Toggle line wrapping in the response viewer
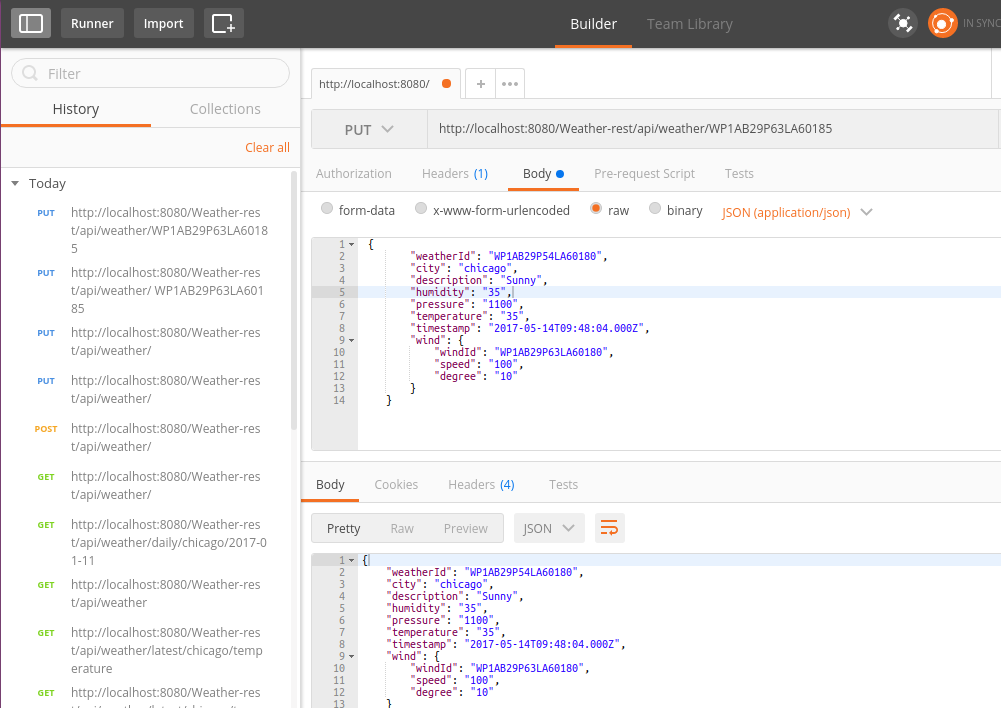This screenshot has height=708, width=1001. pos(609,527)
